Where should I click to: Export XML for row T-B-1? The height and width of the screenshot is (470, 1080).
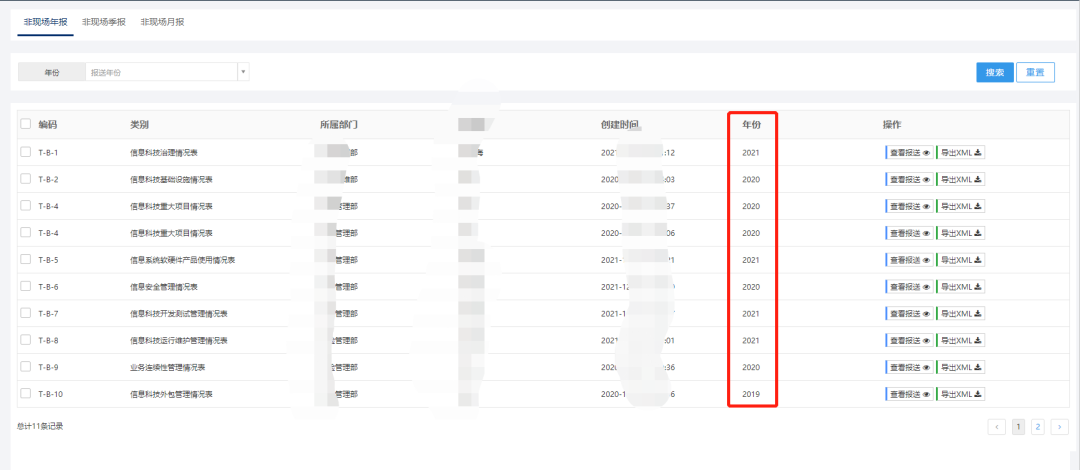tap(961, 152)
